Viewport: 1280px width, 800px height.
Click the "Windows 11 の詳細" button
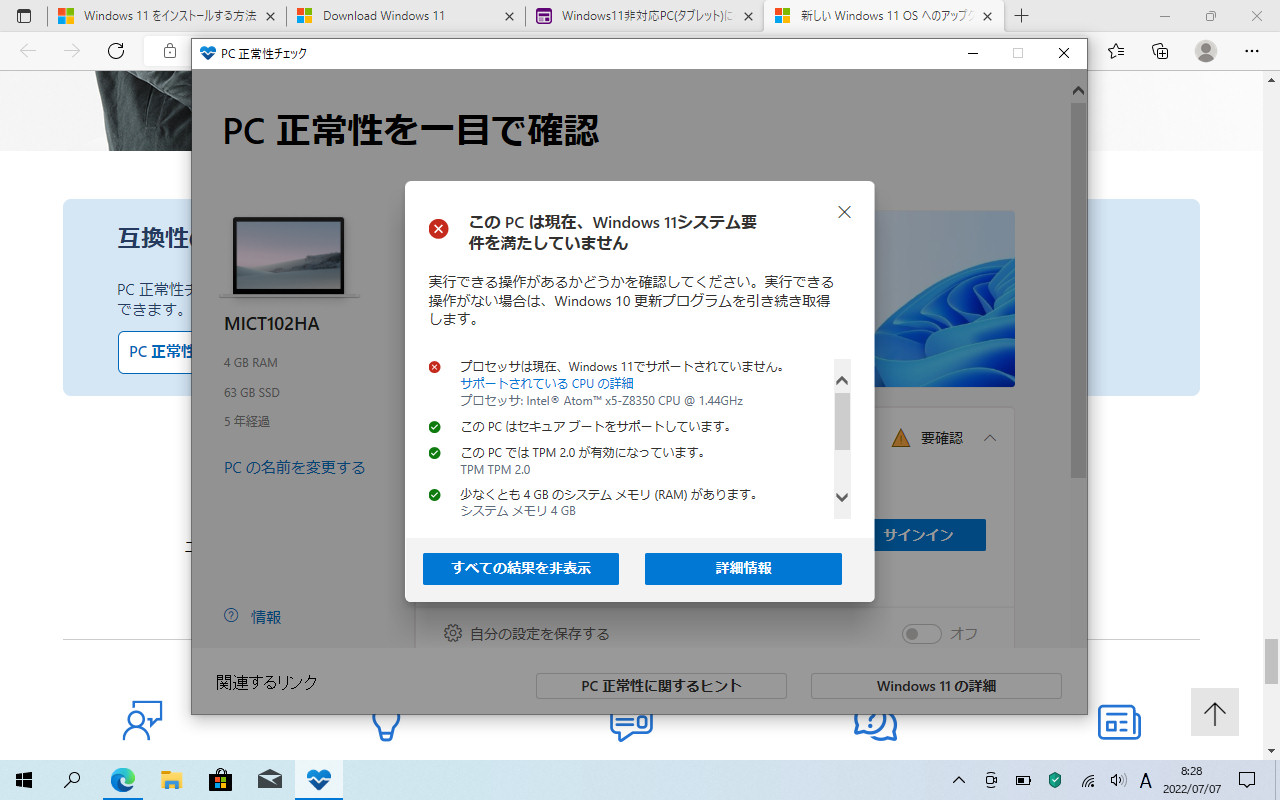click(936, 686)
